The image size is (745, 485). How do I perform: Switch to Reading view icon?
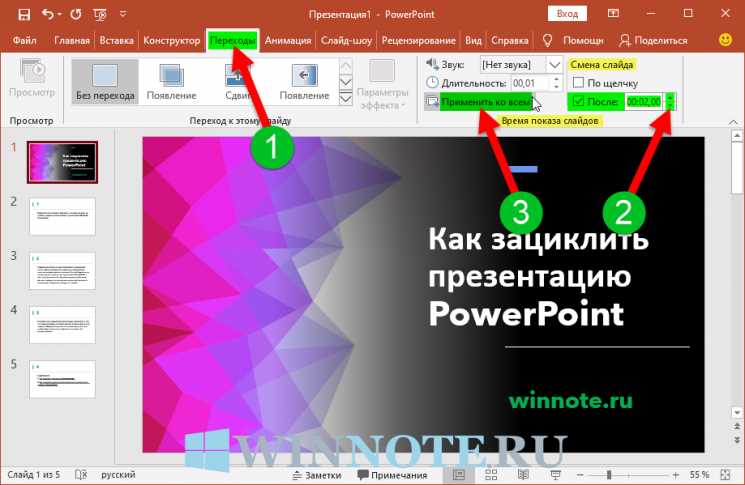523,475
